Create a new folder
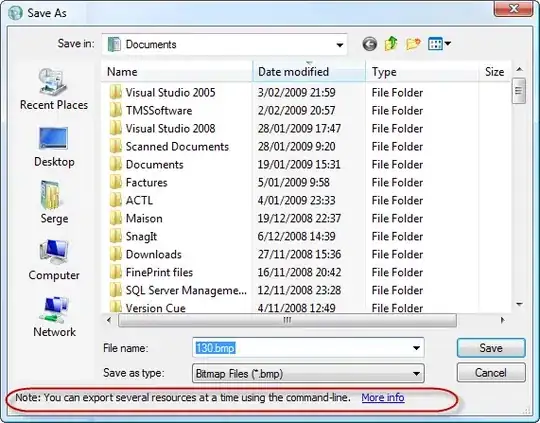This screenshot has width=540, height=423. tap(413, 44)
